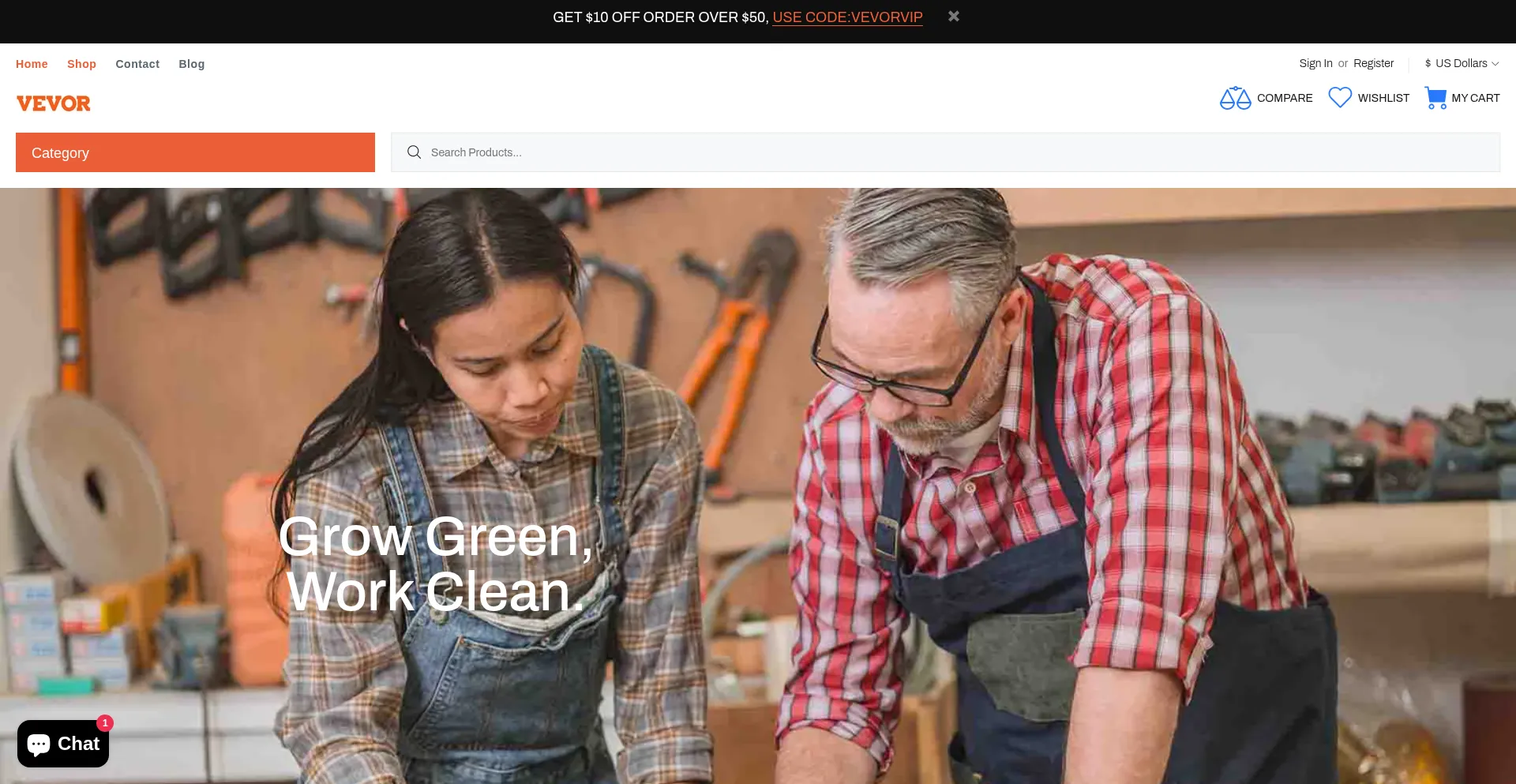Go to the Home menu item
Screen dimensions: 1516x784
click(x=32, y=64)
